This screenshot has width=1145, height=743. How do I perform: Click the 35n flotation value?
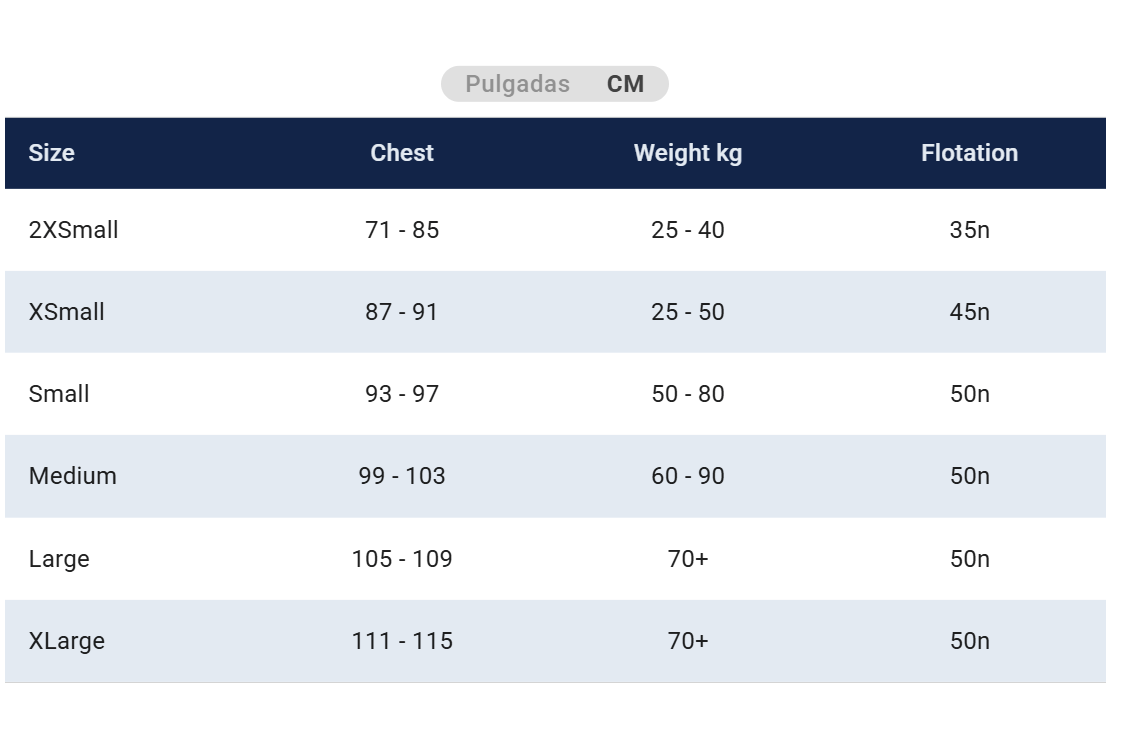969,230
